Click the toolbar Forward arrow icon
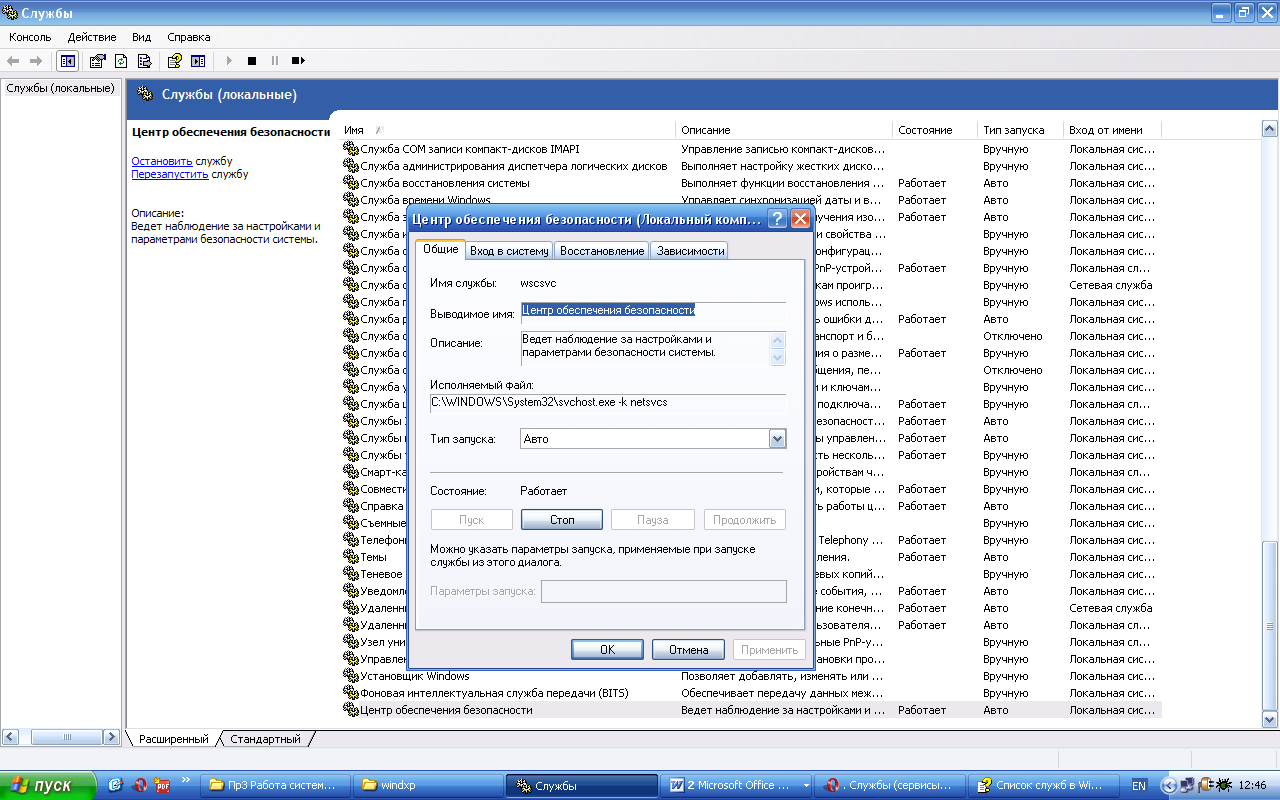The image size is (1280, 800). click(x=37, y=61)
